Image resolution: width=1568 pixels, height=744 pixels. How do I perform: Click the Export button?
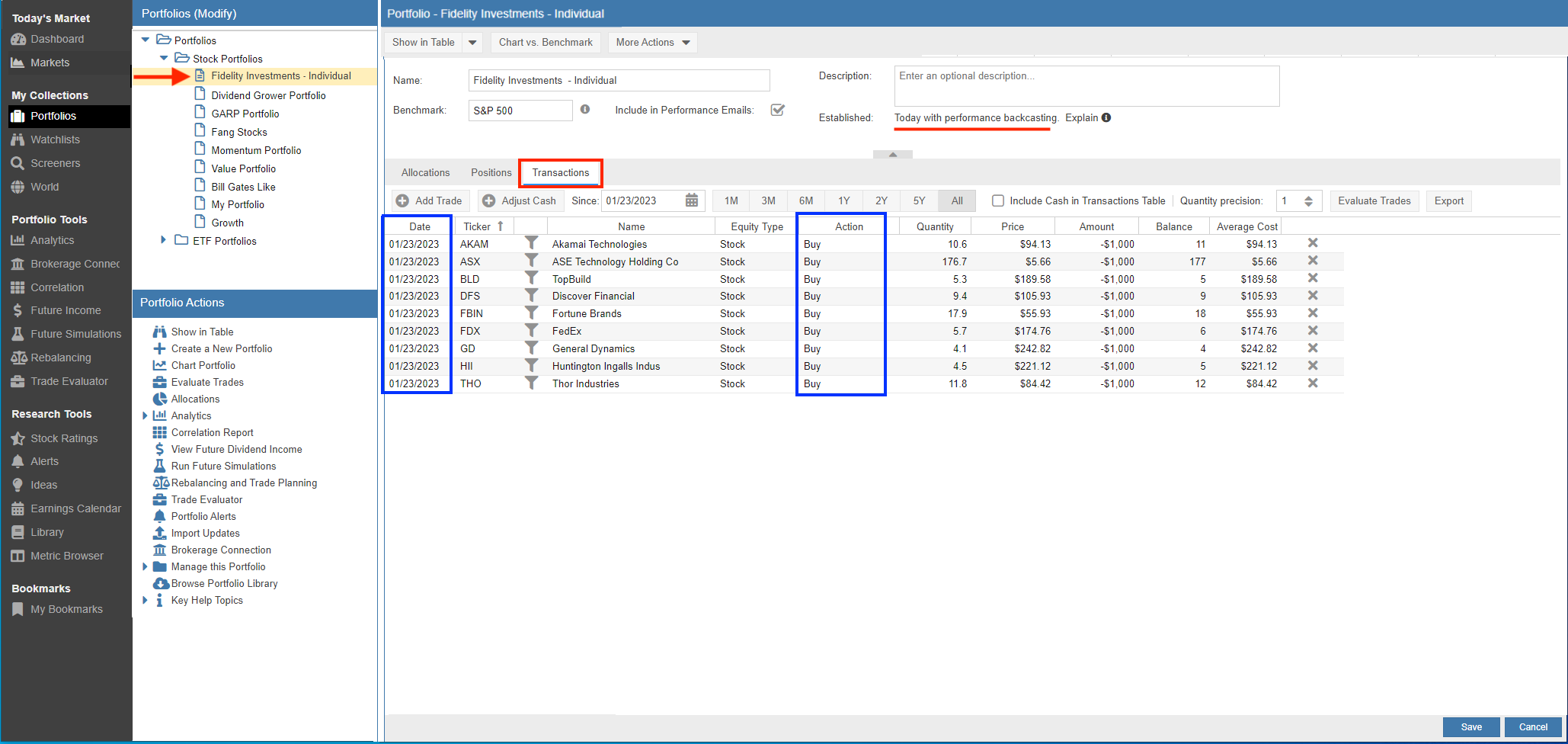coord(1448,200)
